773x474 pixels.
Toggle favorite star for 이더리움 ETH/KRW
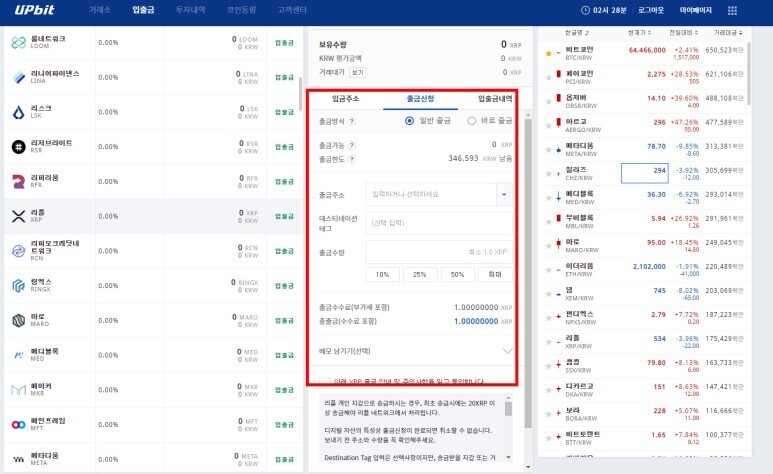click(x=548, y=270)
